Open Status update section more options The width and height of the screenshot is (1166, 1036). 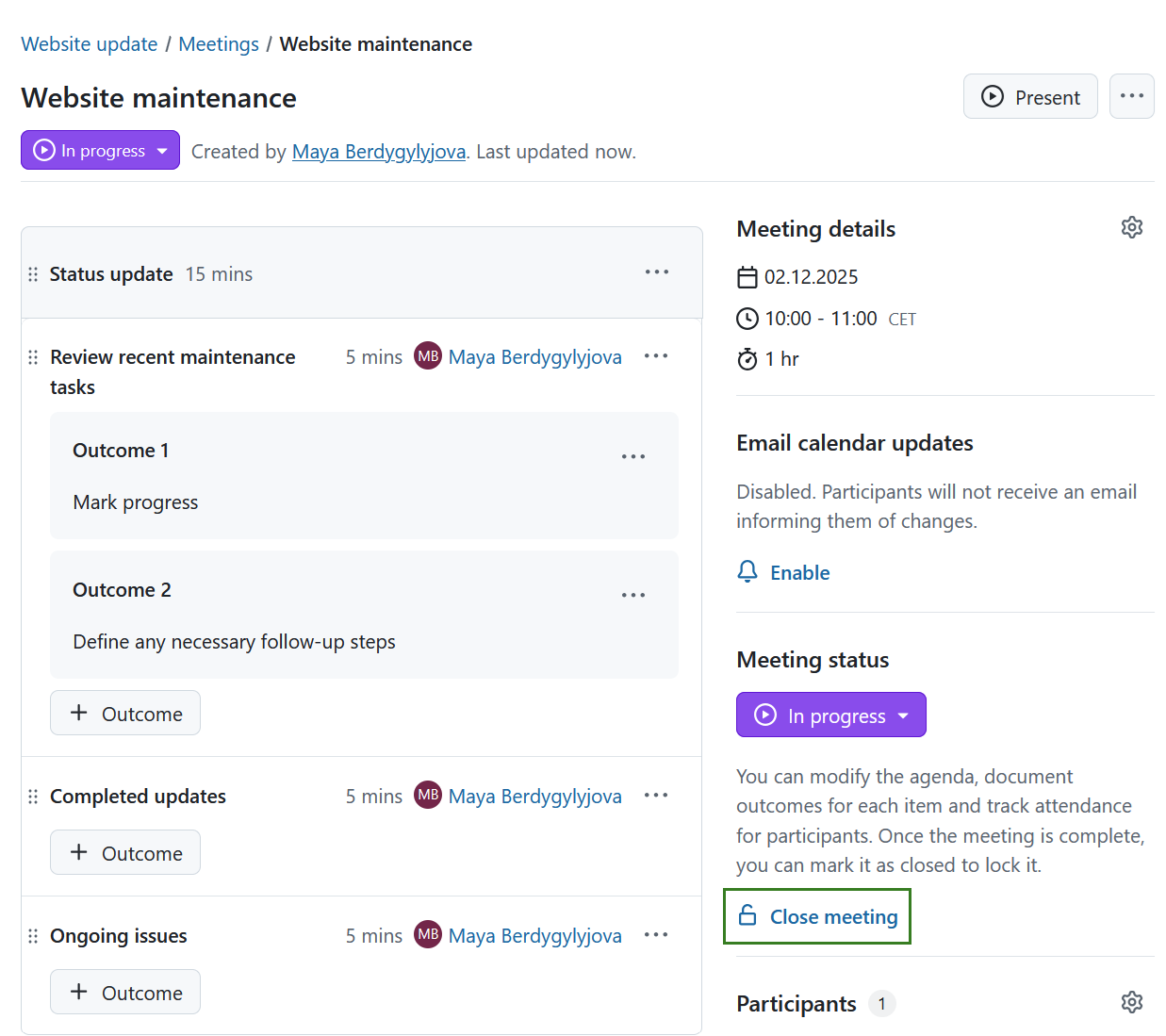pyautogui.click(x=656, y=272)
